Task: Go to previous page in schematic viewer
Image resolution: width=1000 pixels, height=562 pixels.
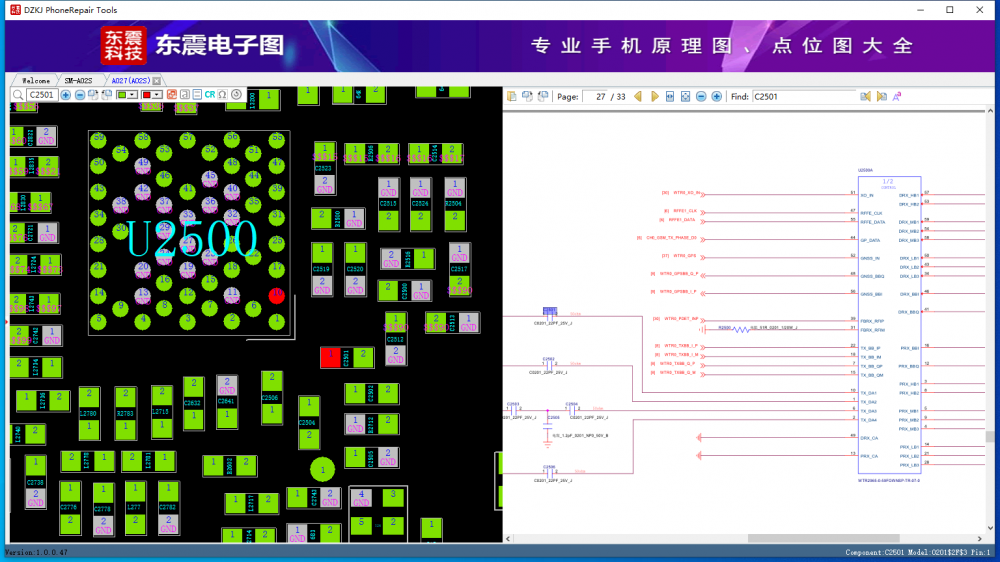Action: coord(638,97)
